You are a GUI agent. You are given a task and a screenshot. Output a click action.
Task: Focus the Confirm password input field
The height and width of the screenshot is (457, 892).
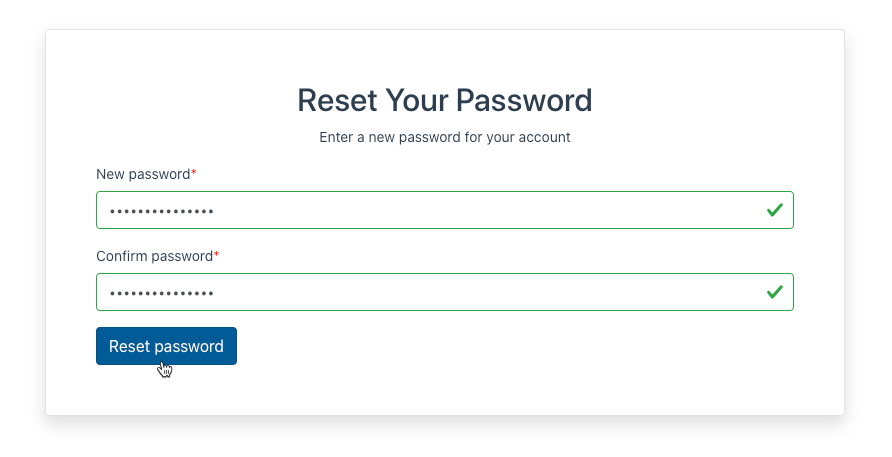pos(445,292)
